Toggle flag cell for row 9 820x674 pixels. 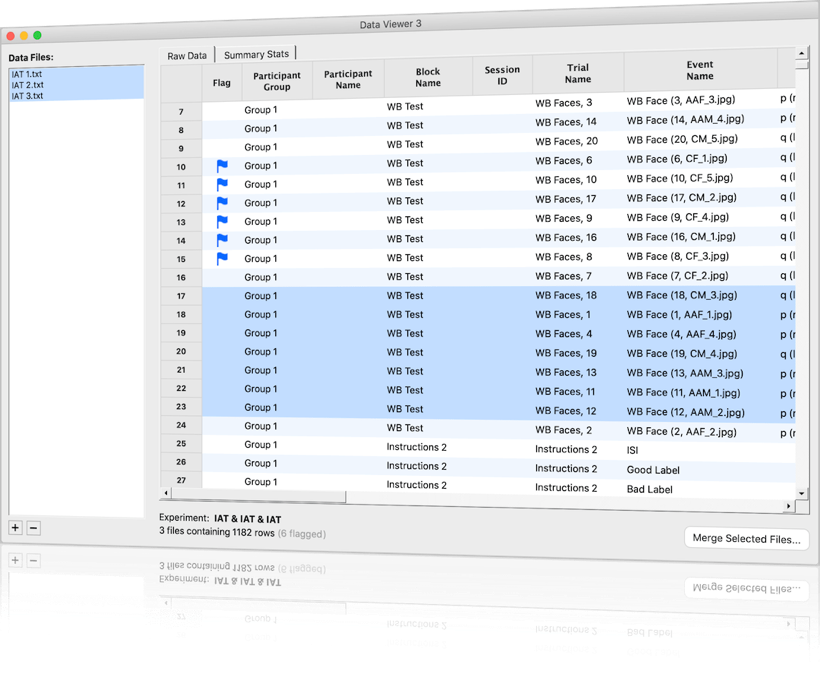click(222, 147)
